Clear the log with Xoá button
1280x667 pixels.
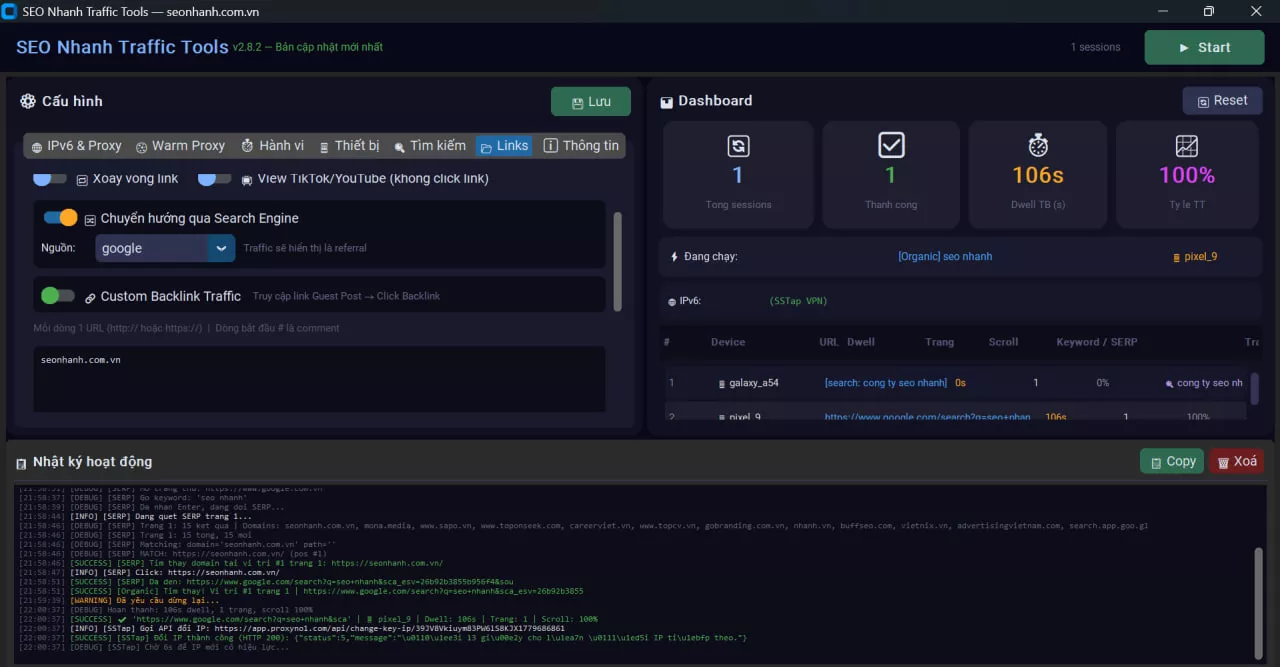[1236, 461]
